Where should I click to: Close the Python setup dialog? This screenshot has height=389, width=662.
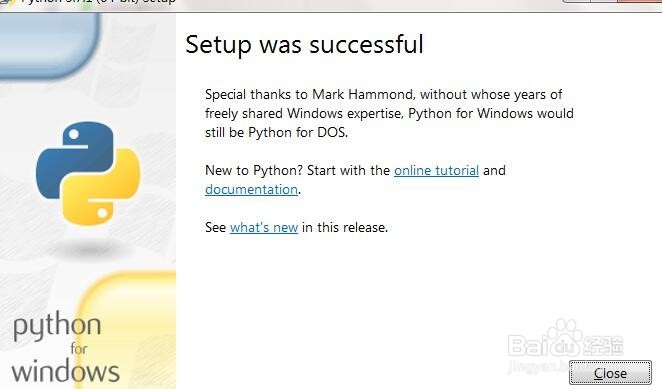click(x=610, y=373)
